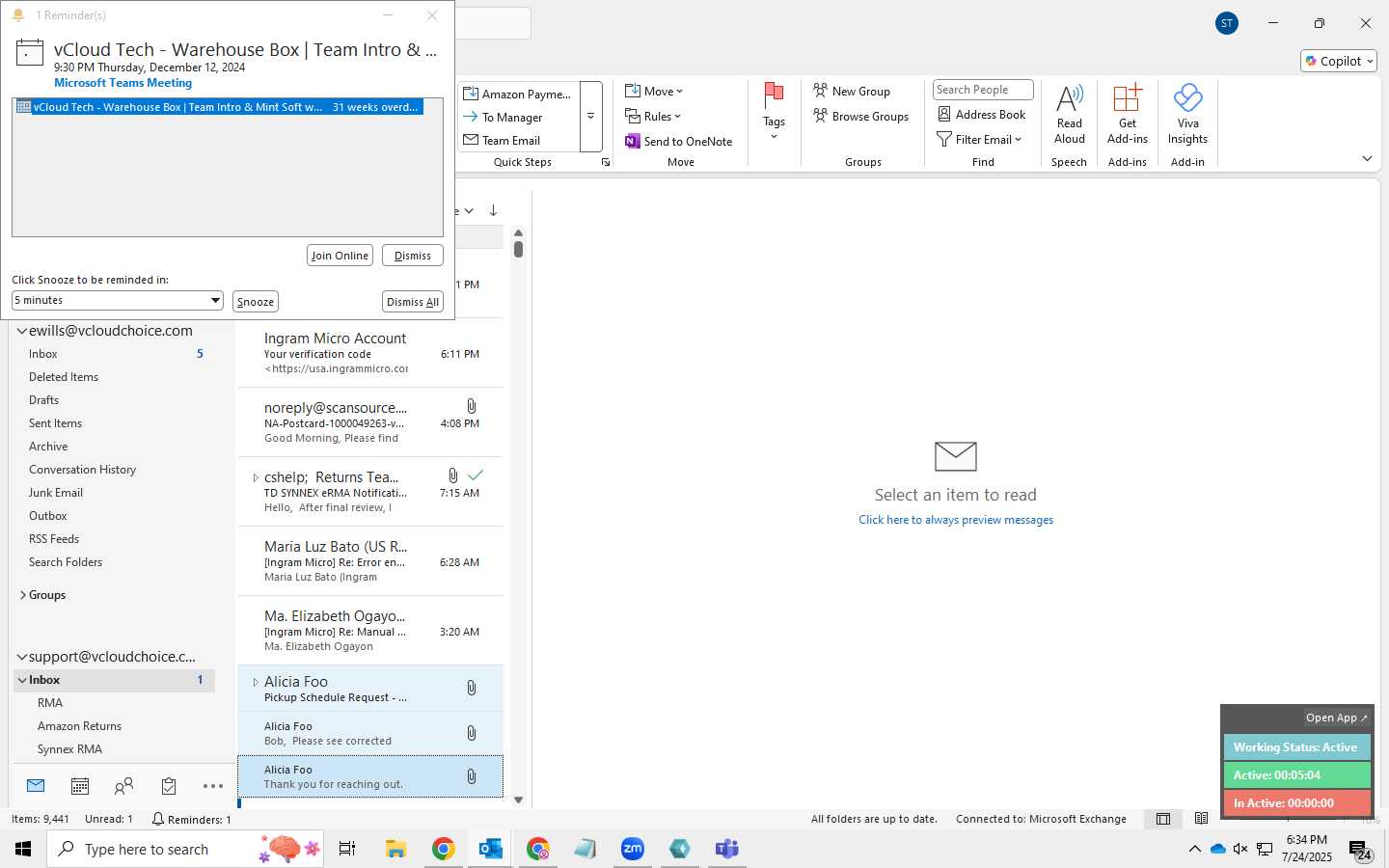
Task: Open the snooze duration dropdown
Action: pyautogui.click(x=215, y=300)
